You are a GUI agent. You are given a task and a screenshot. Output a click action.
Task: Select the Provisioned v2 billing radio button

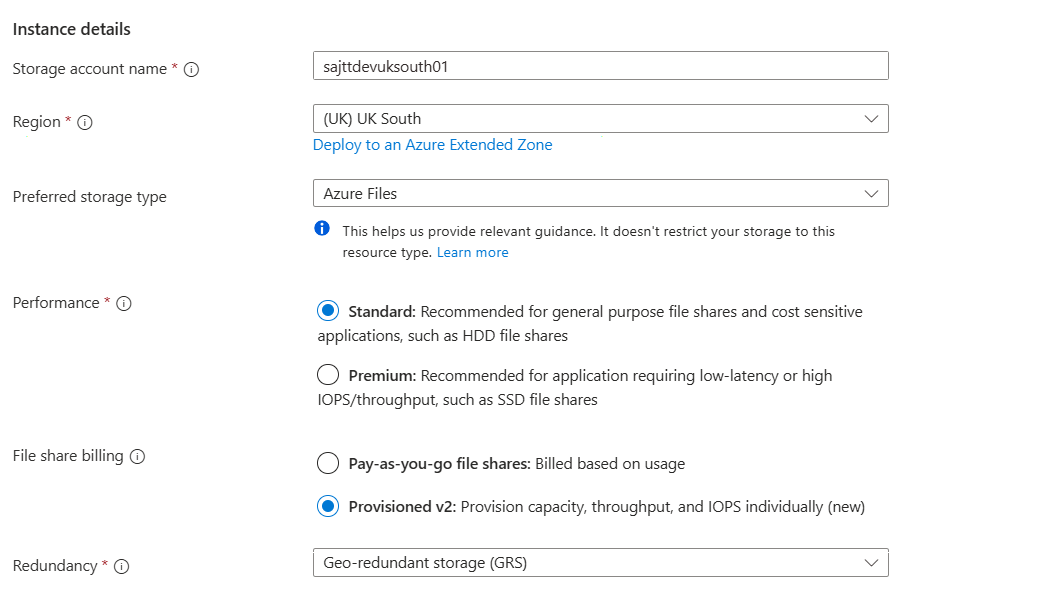[x=327, y=506]
